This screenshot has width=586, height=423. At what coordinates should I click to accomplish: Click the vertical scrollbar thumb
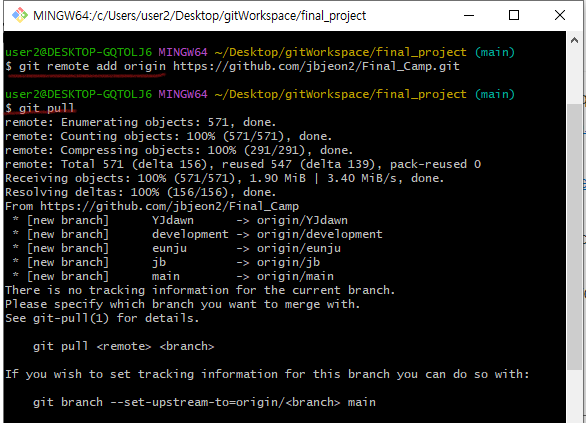point(574,237)
